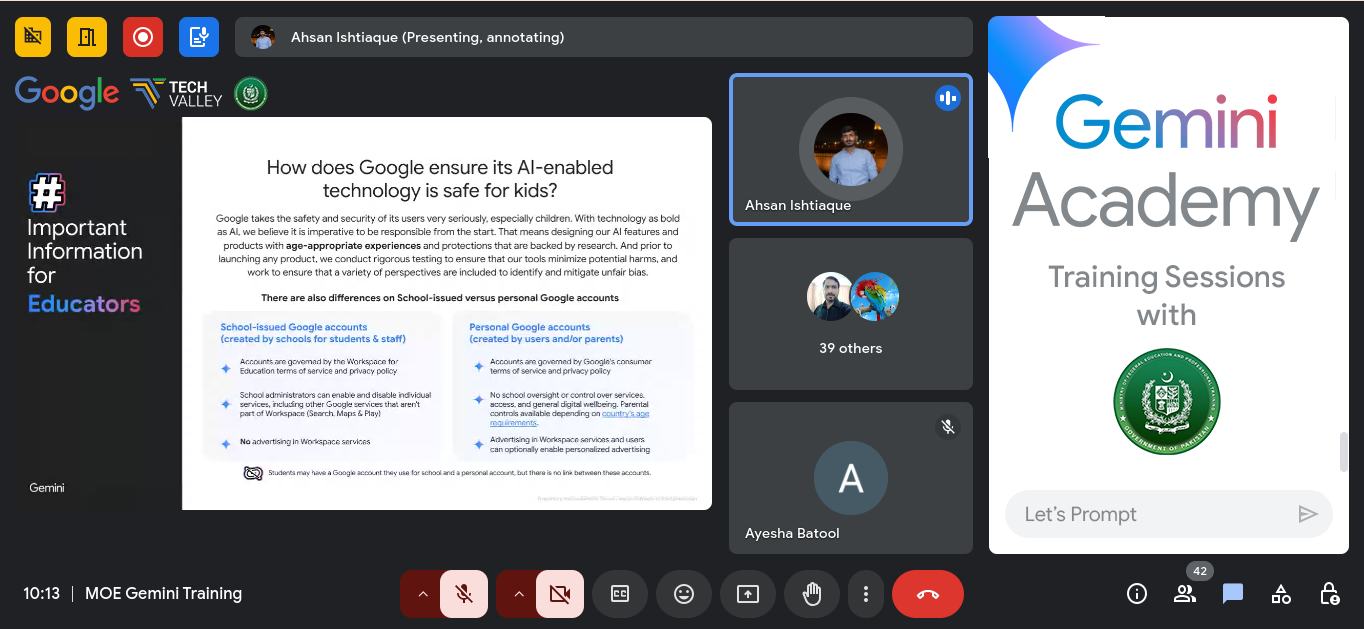Click the Gemini label at slide bottom-left

coord(47,488)
